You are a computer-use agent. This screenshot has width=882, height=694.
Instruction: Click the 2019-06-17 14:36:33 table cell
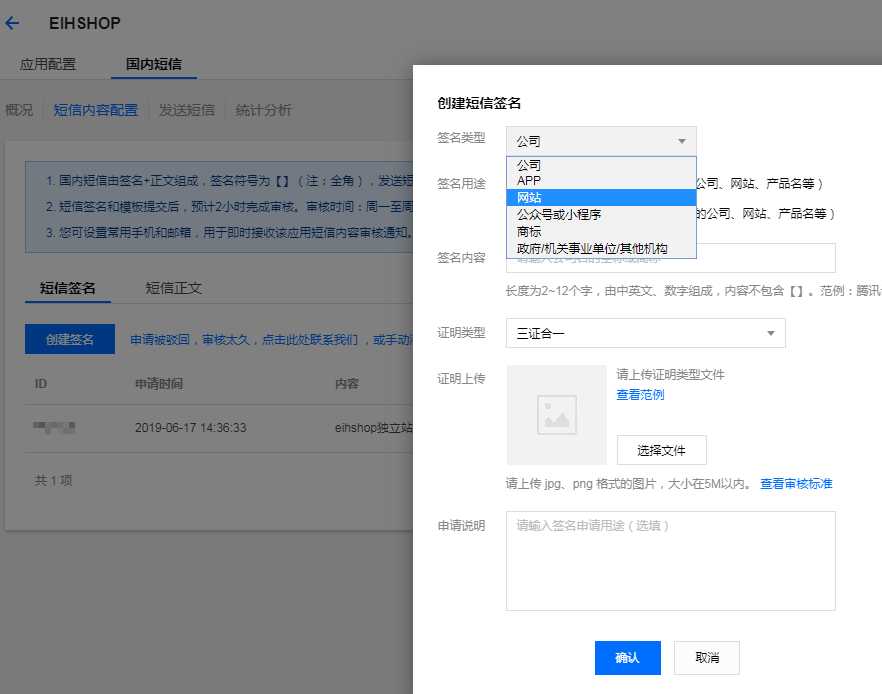coord(191,428)
